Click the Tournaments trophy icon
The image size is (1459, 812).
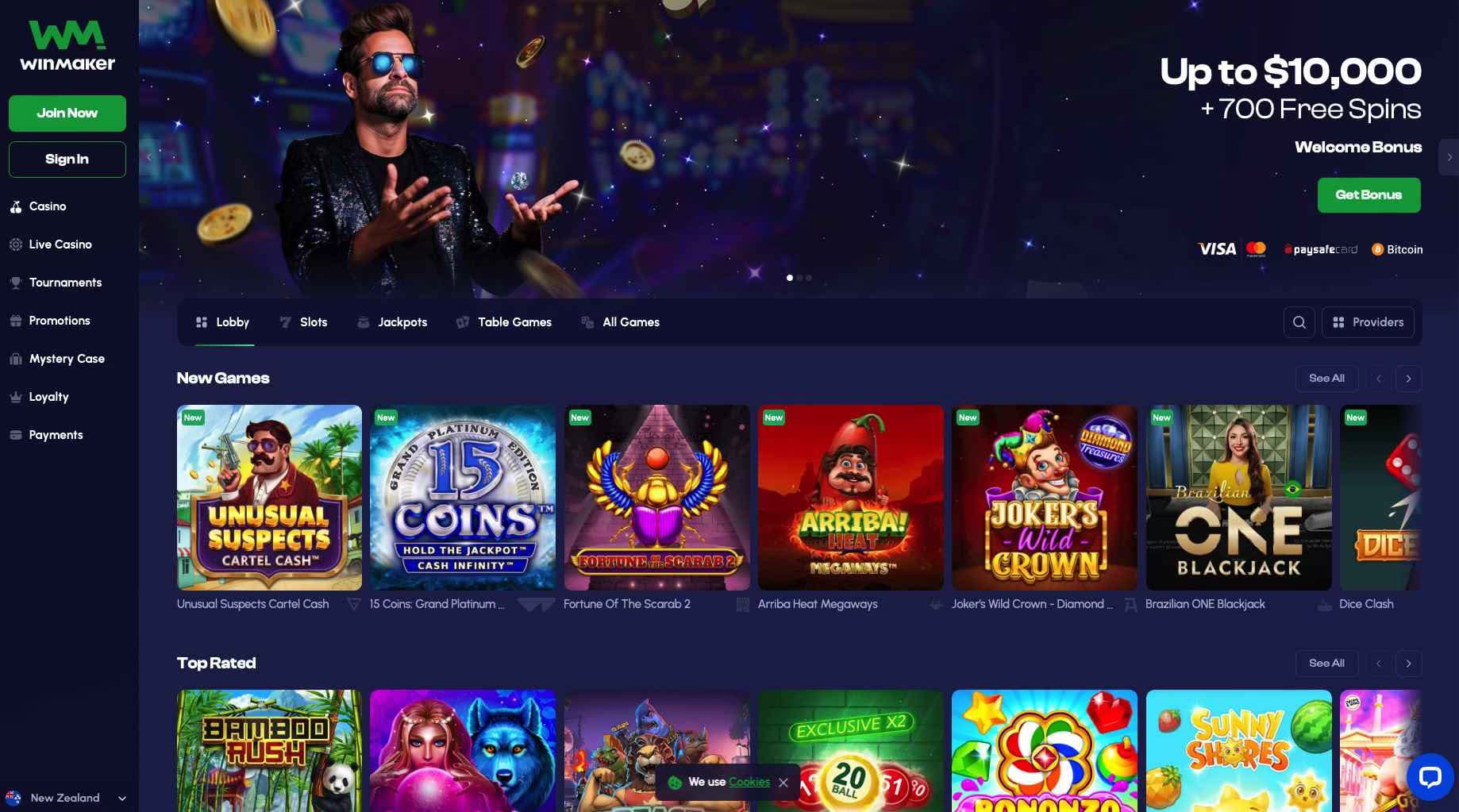15,283
